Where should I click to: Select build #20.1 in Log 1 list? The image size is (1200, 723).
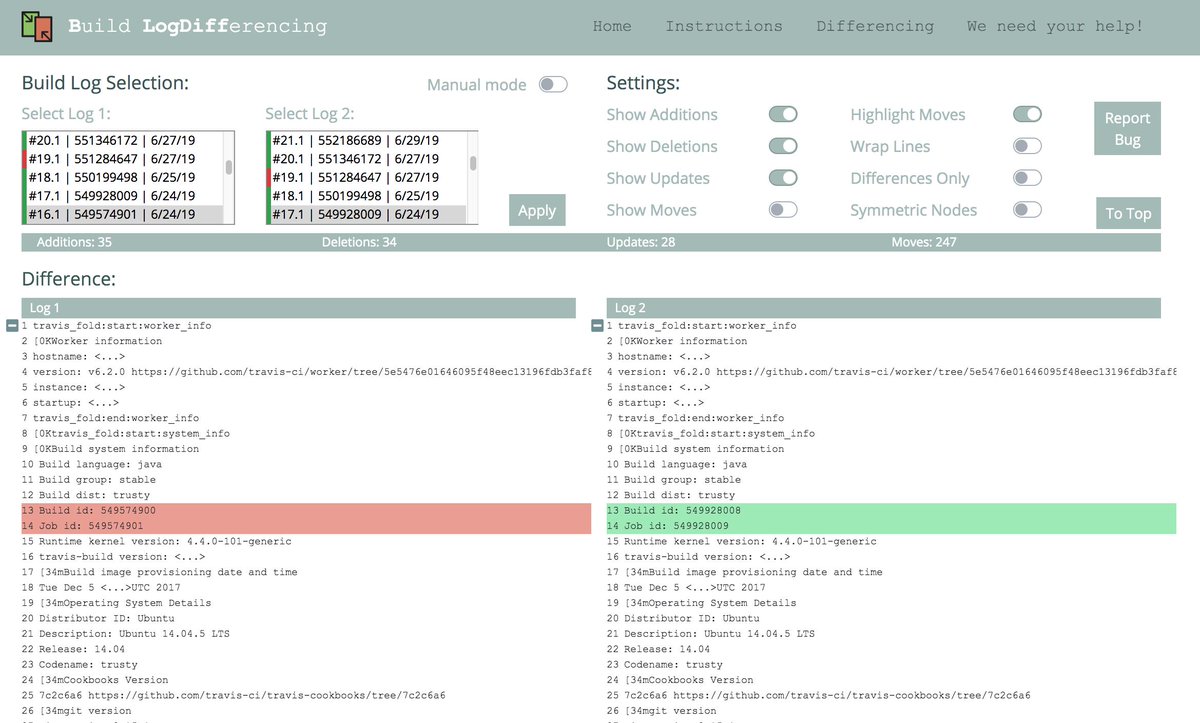(124, 140)
